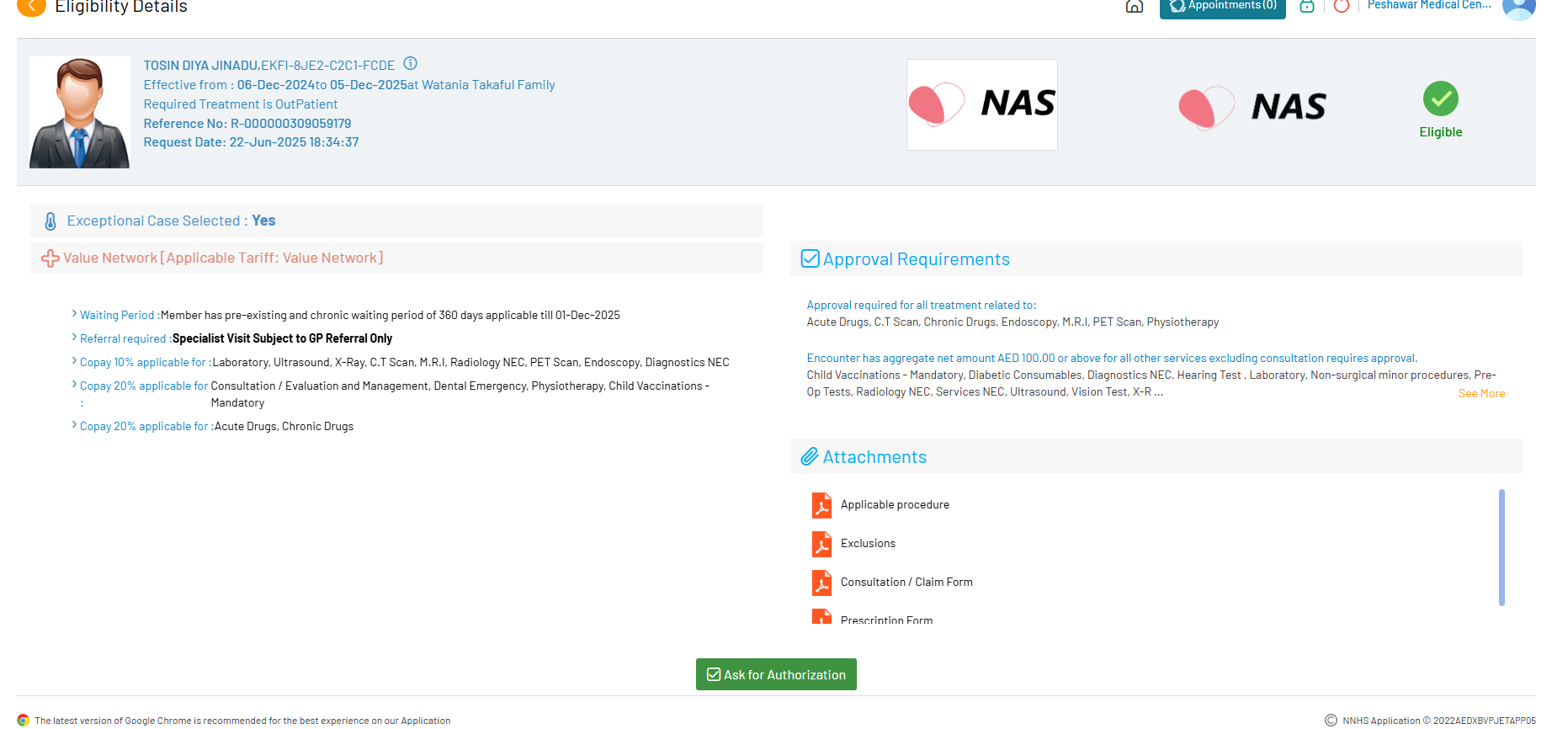Click the Approval Requirements checkbox icon
Viewport: 1568px width, 729px height.
tap(810, 258)
